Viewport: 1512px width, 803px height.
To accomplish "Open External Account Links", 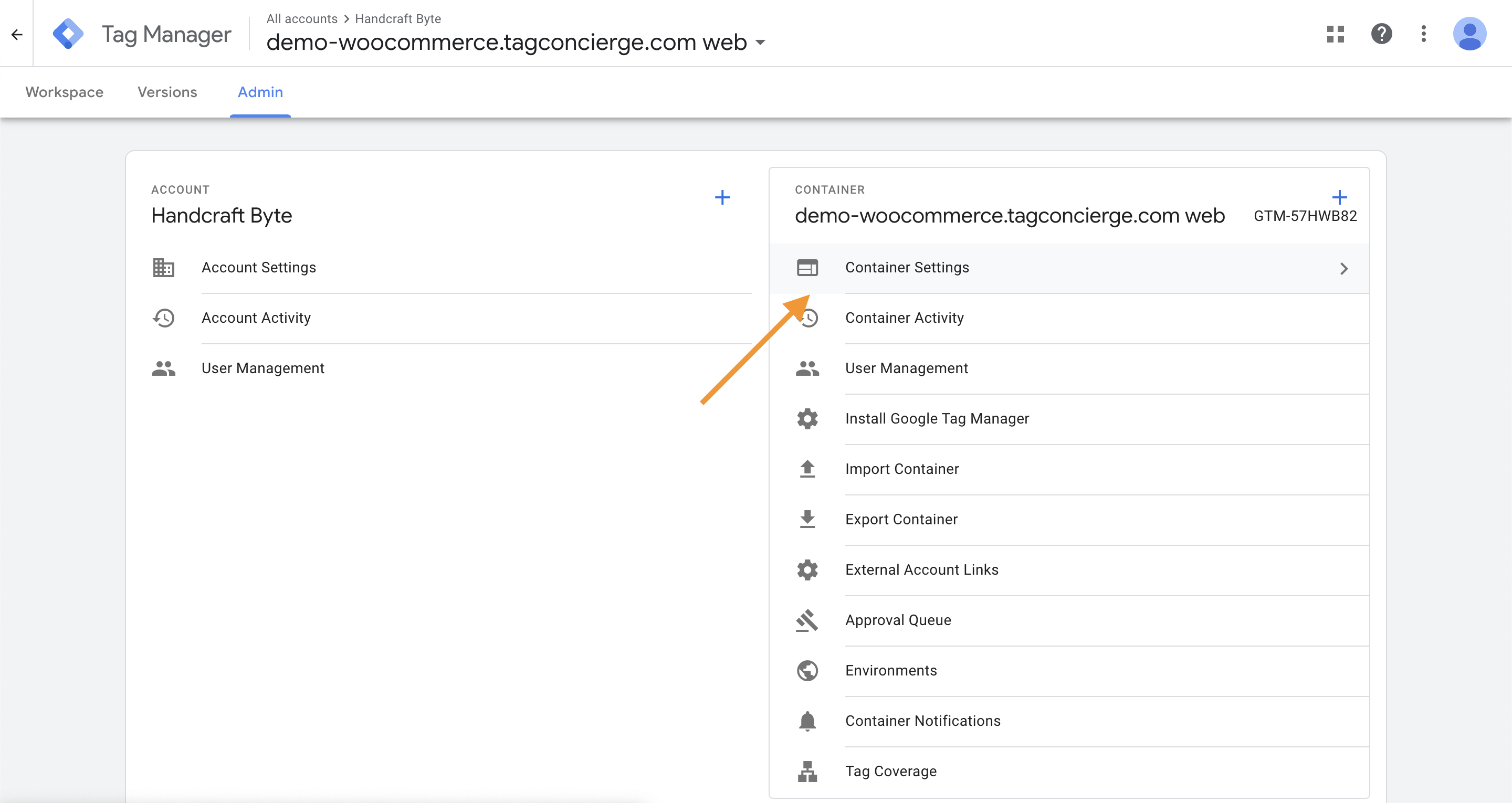I will pos(1069,570).
